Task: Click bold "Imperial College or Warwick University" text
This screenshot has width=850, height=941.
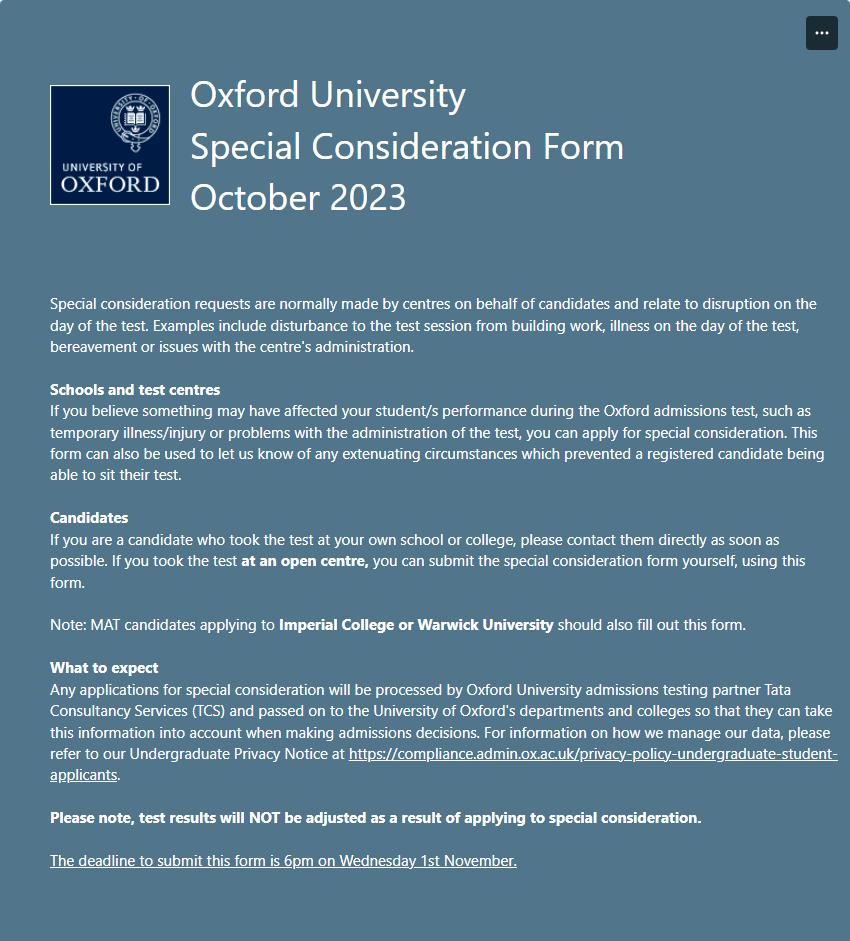Action: click(416, 625)
